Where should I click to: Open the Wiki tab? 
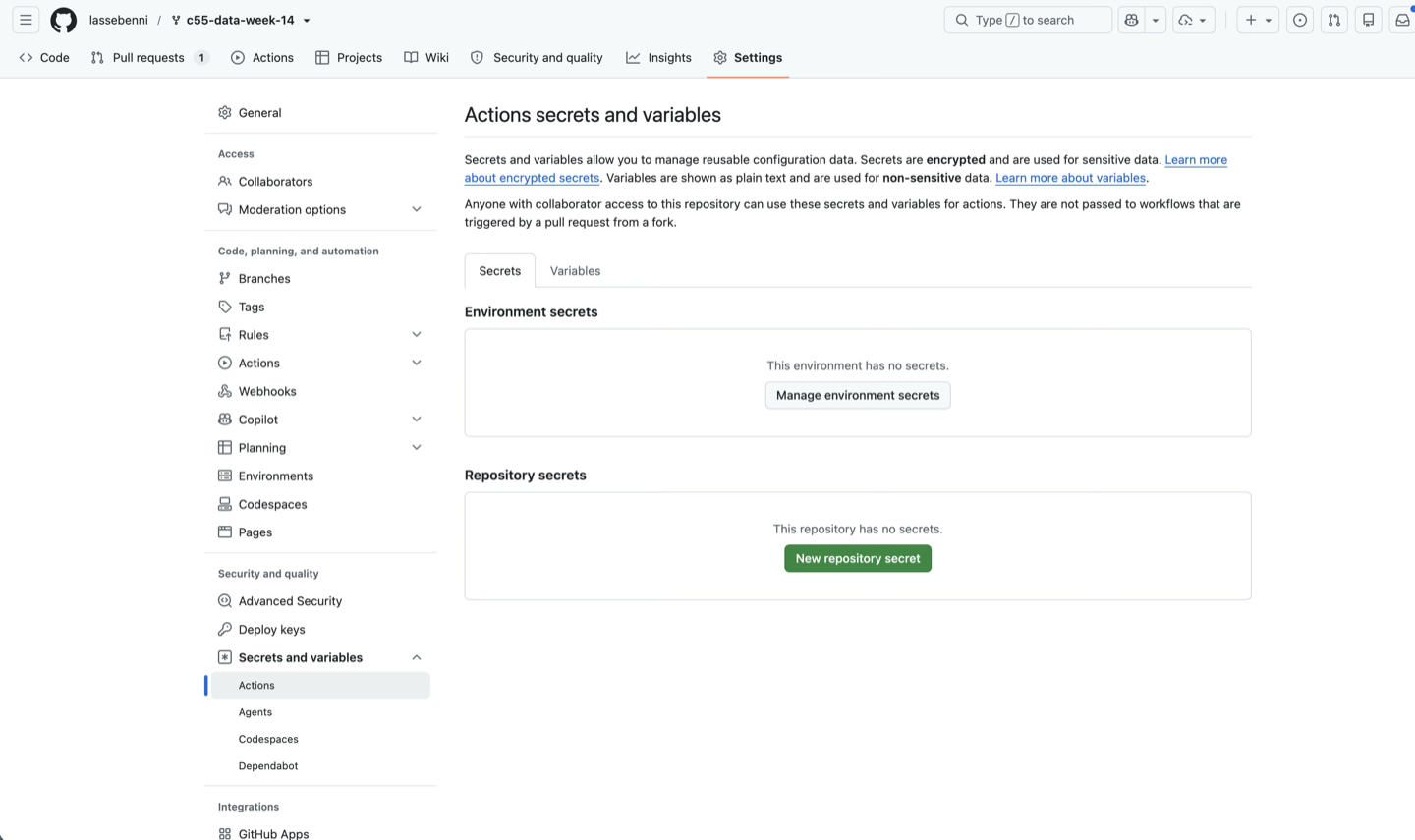pyautogui.click(x=426, y=58)
